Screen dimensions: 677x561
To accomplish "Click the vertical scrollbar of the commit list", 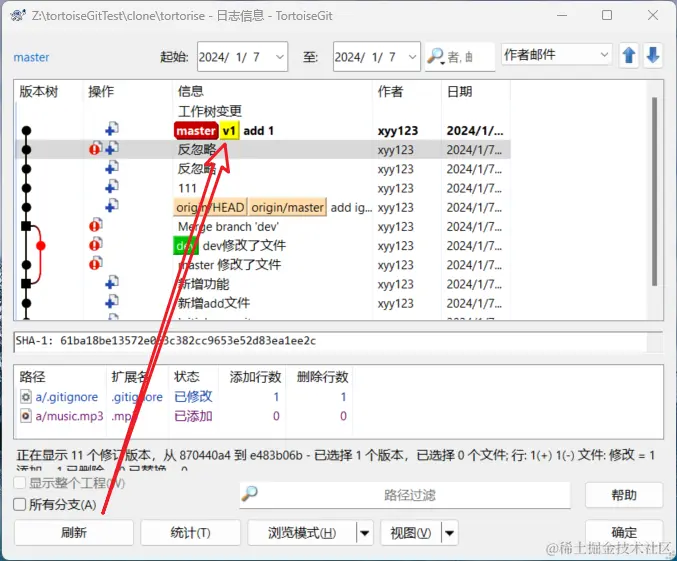I will coord(655,192).
